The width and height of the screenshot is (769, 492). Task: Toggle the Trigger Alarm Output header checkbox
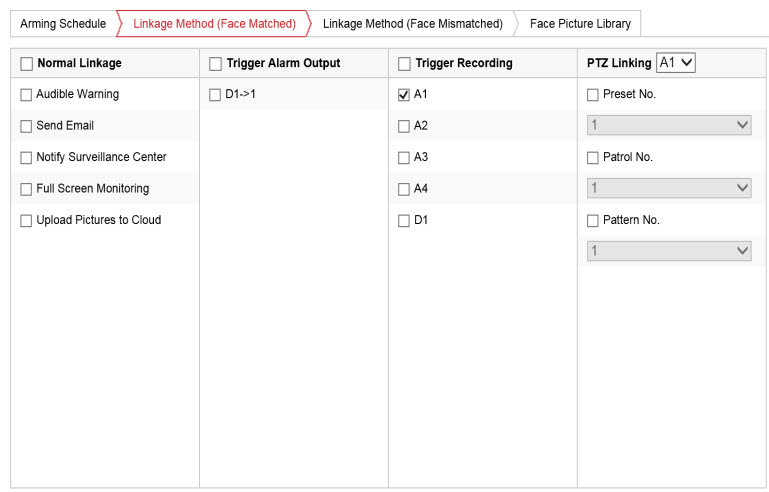point(215,64)
